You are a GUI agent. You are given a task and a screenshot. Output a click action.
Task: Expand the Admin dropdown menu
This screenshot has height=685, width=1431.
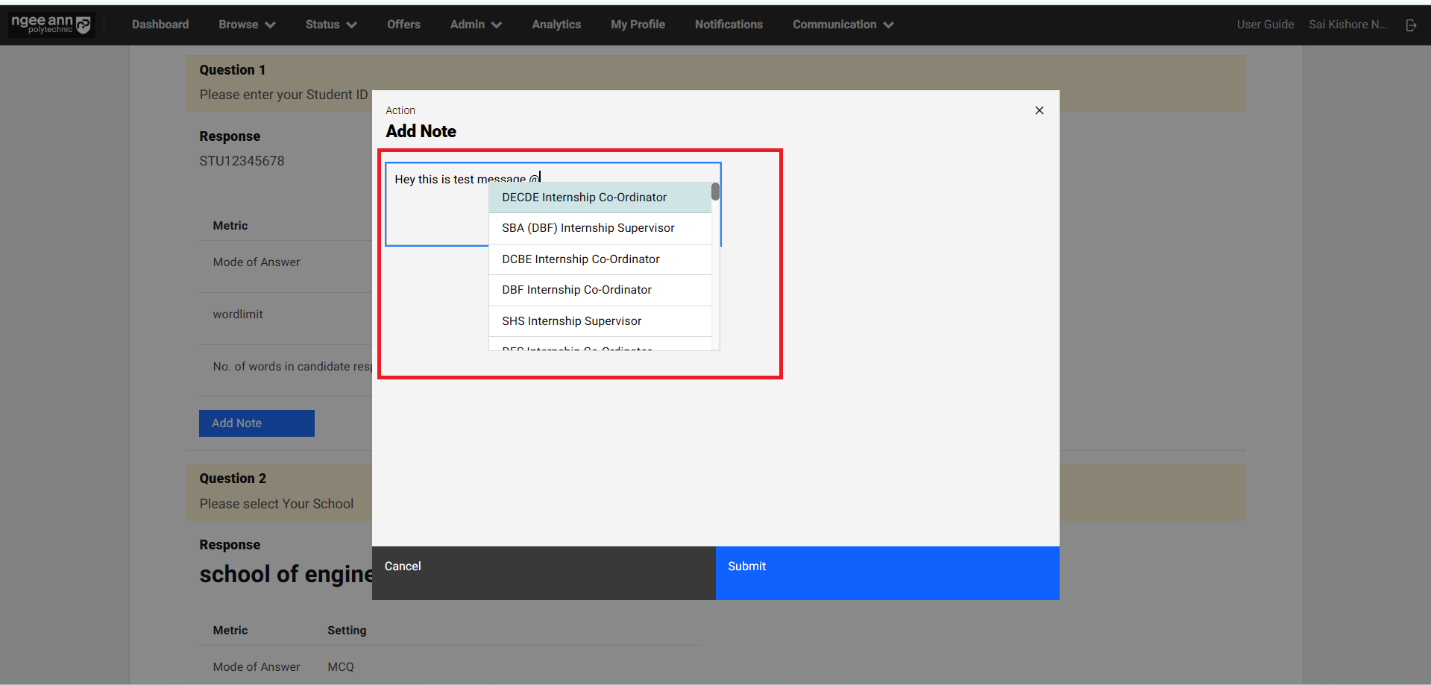coord(475,25)
